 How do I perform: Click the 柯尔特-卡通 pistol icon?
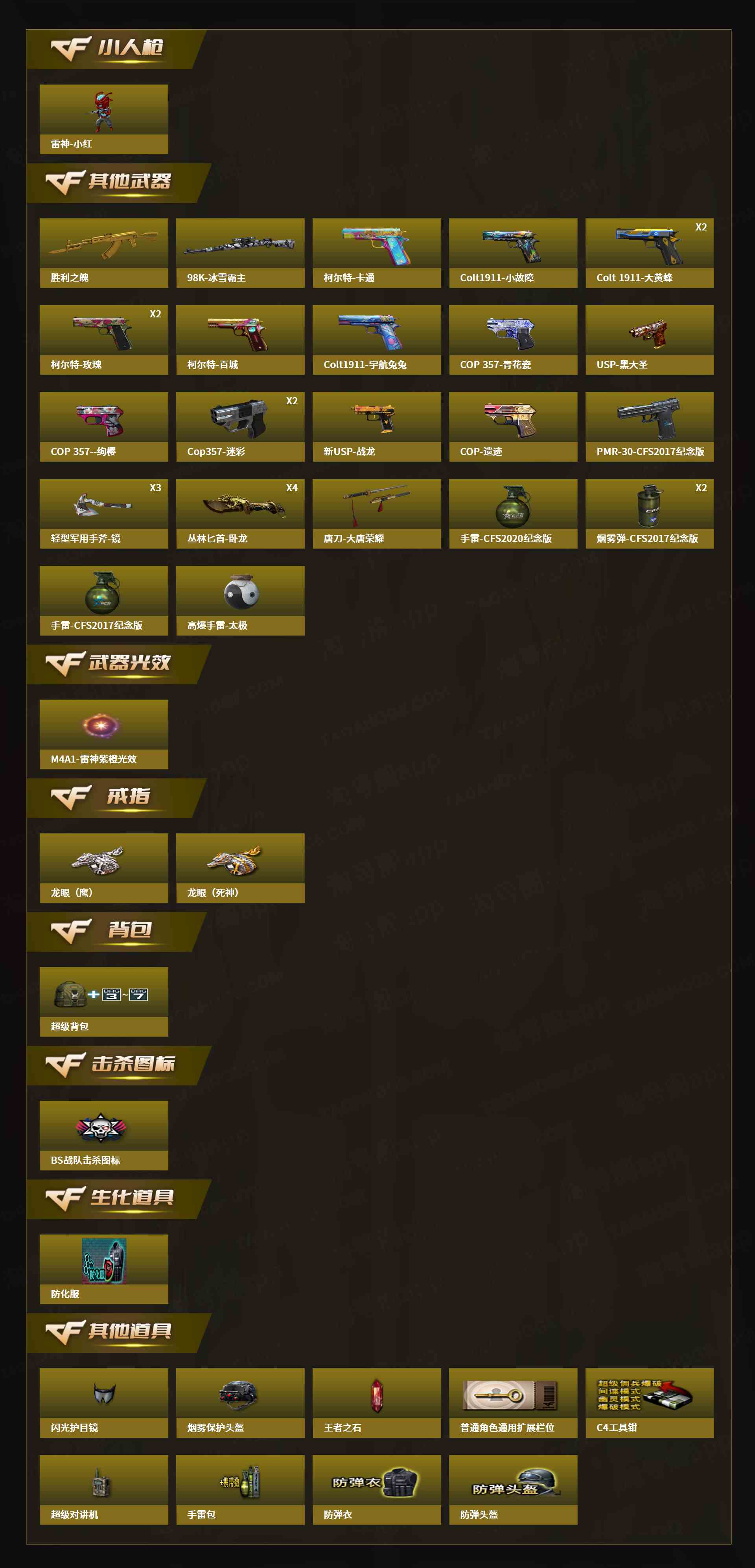click(377, 245)
